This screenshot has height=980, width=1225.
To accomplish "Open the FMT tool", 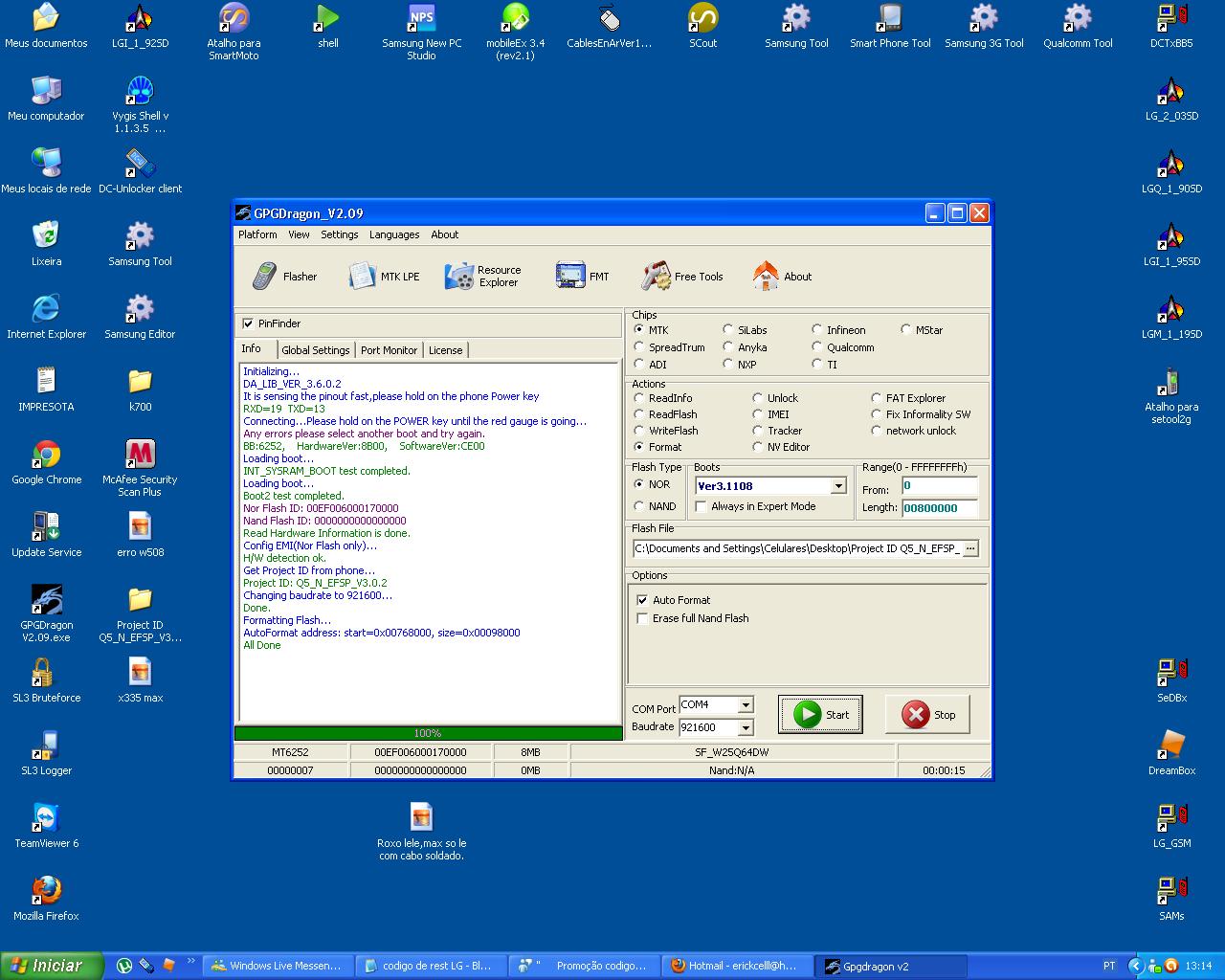I will pos(582,277).
